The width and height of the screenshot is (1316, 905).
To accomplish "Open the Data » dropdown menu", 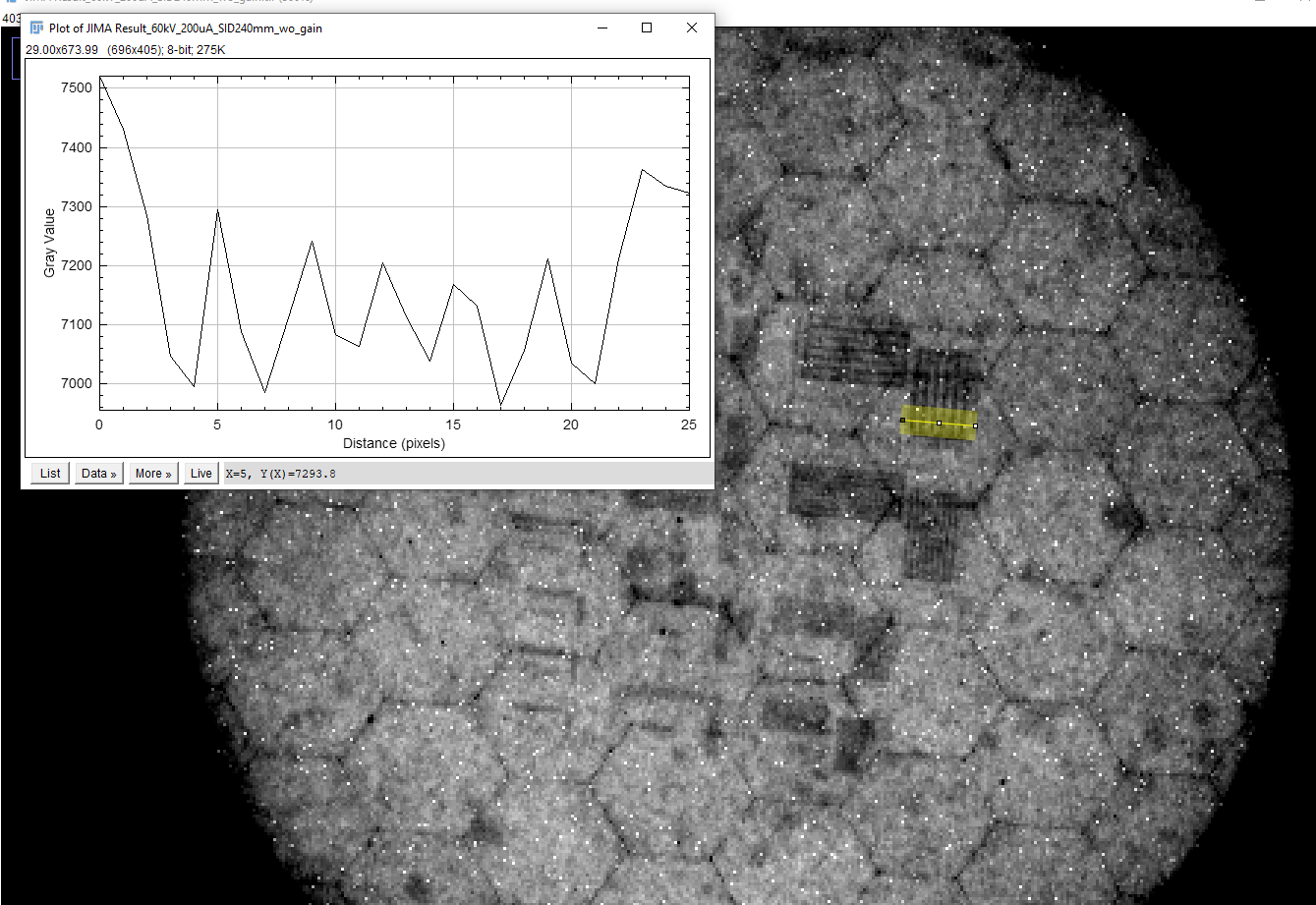I will [x=99, y=474].
